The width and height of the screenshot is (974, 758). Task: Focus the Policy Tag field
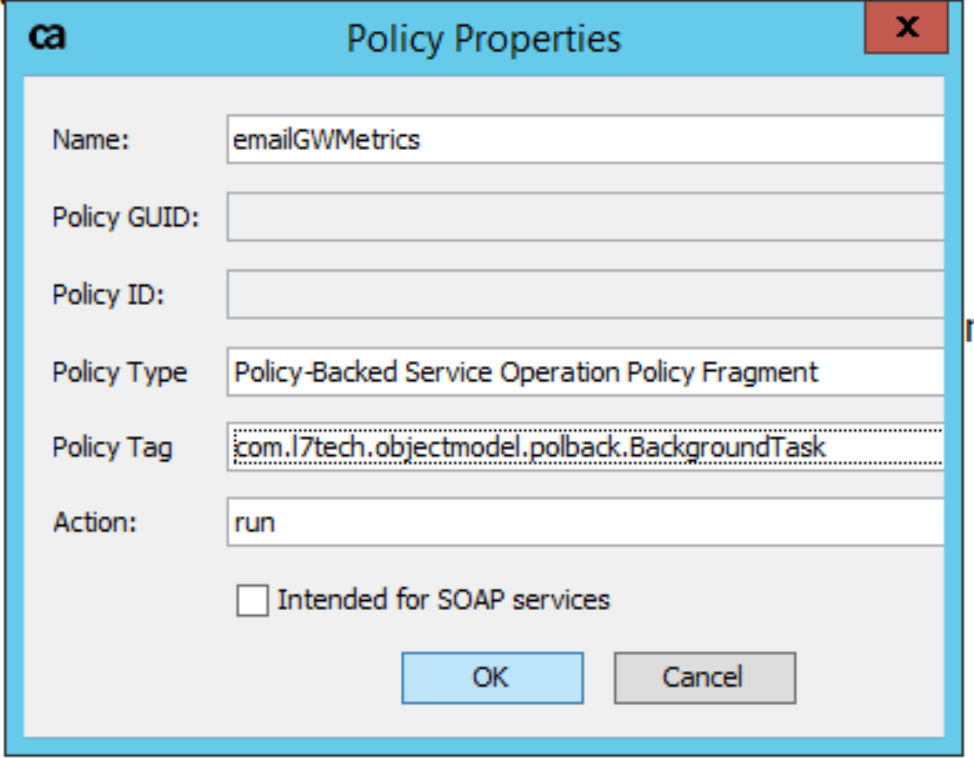coord(585,446)
